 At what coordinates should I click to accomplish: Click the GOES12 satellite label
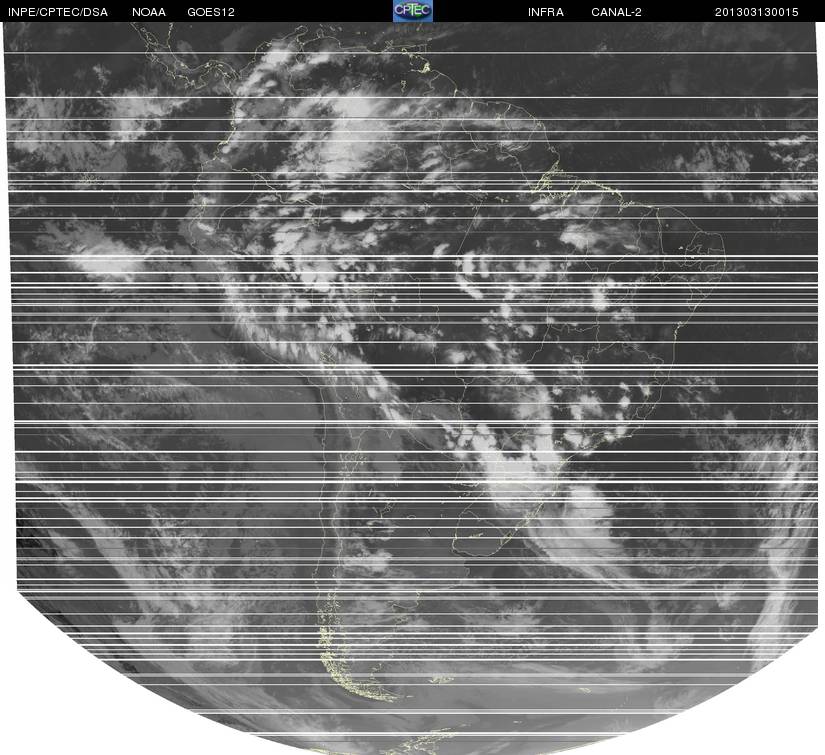(x=211, y=12)
